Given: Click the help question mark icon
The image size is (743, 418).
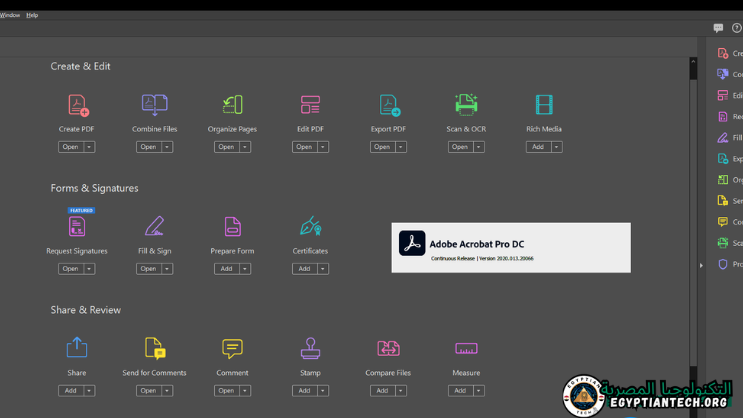Looking at the screenshot, I should (x=737, y=28).
